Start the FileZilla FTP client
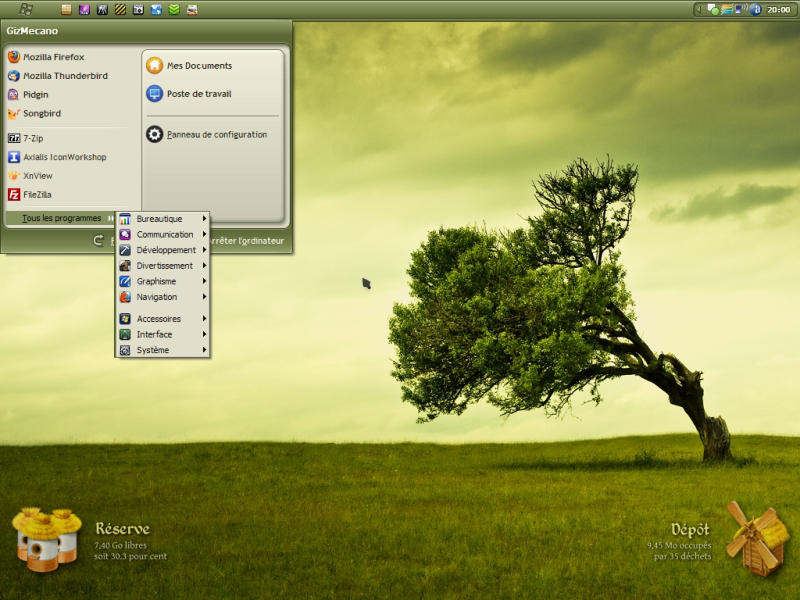This screenshot has width=800, height=600. (x=30, y=194)
